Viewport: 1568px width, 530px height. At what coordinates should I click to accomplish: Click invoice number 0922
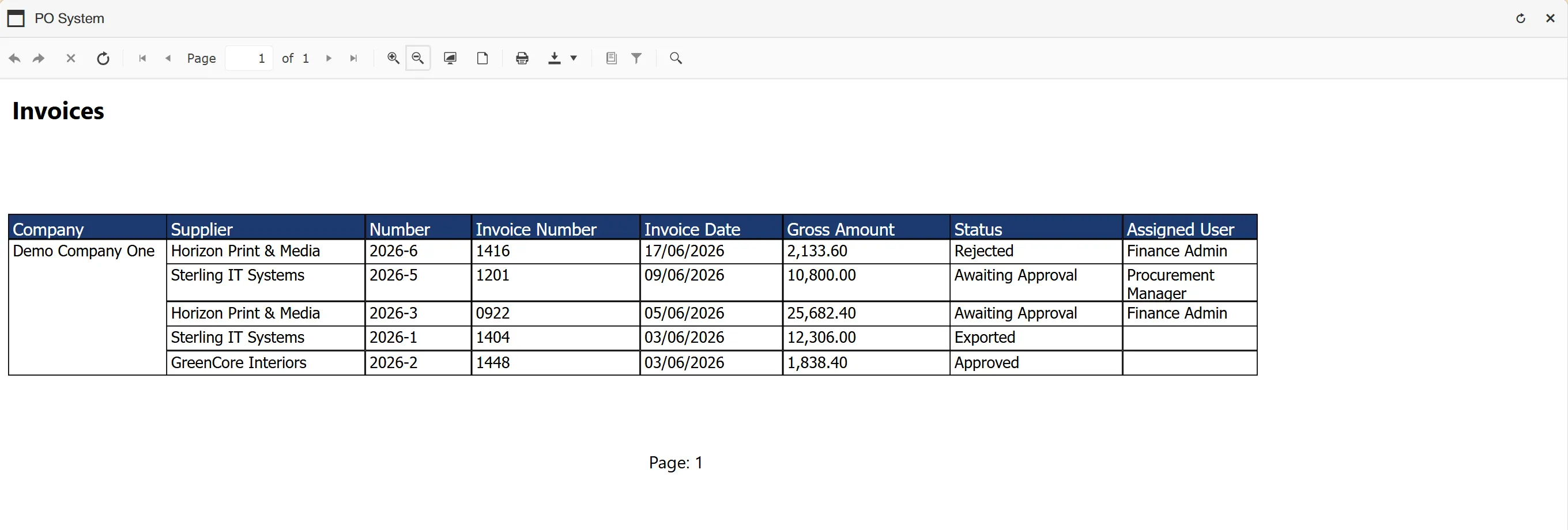point(555,313)
